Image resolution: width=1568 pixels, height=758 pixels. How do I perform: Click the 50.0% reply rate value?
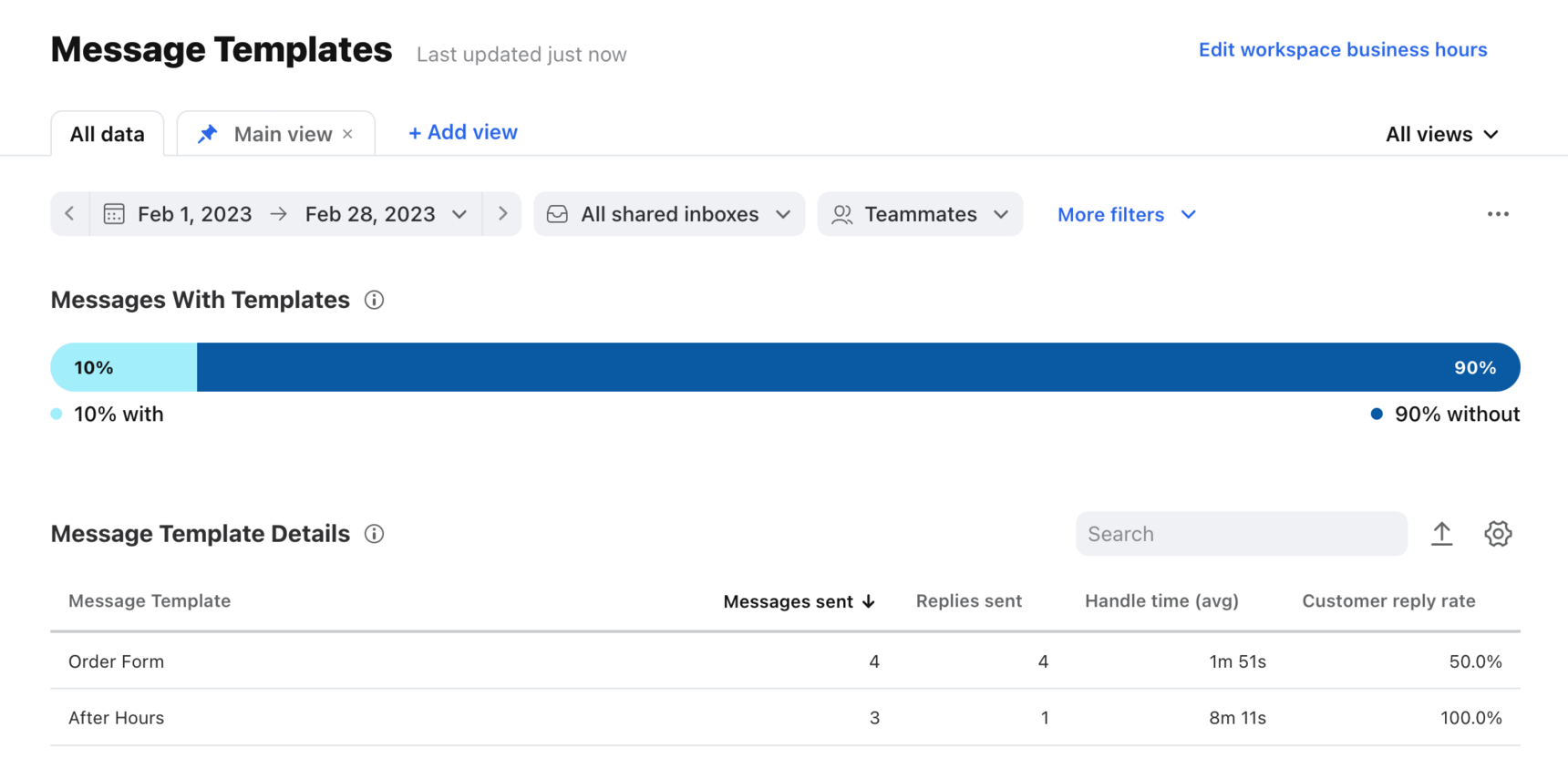click(x=1475, y=661)
